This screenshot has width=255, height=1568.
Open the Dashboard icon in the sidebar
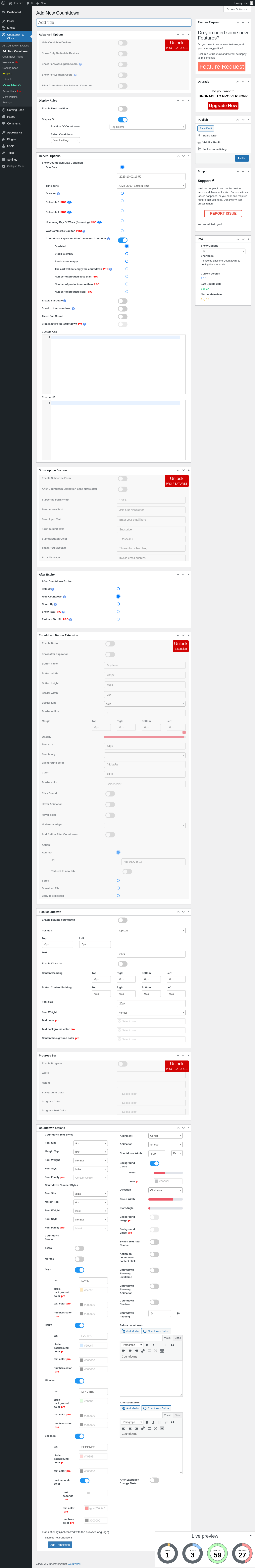(4, 12)
